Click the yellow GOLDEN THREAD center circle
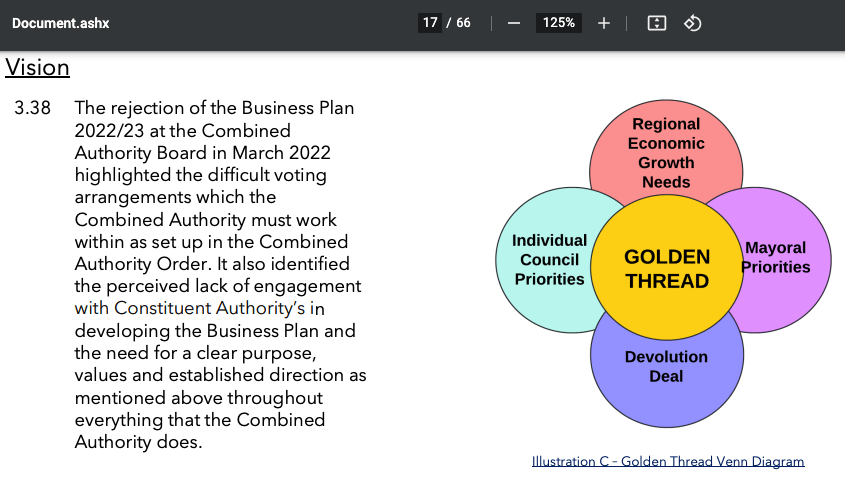Image resolution: width=845 pixels, height=481 pixels. click(667, 269)
